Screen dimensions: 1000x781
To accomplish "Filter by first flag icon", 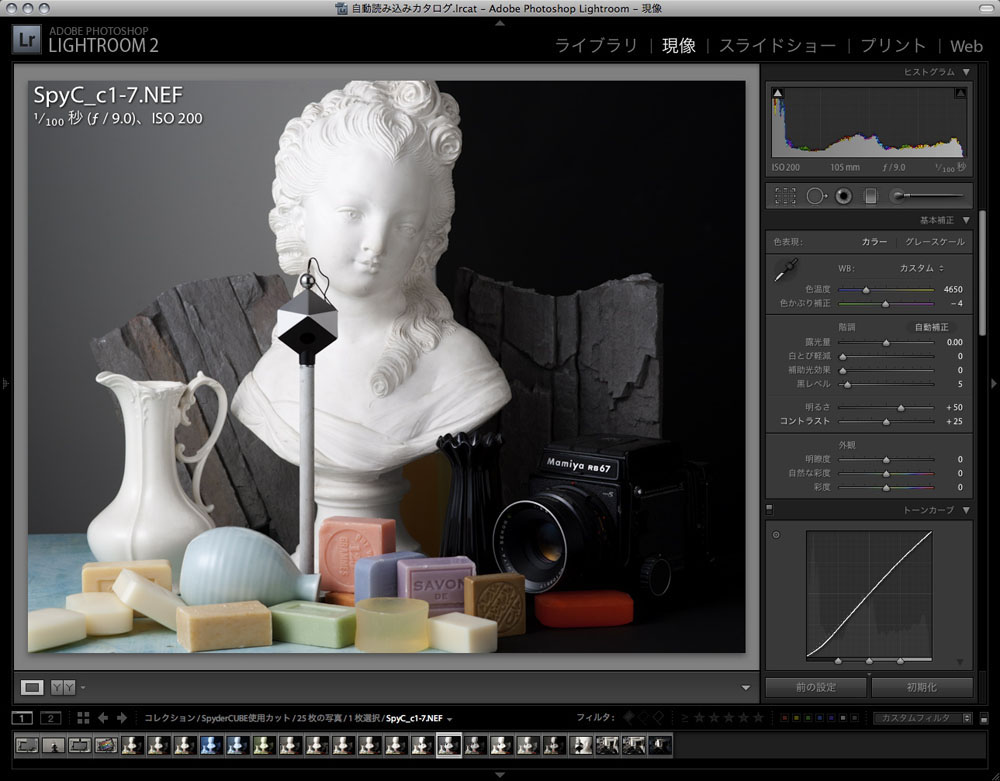I will (629, 718).
